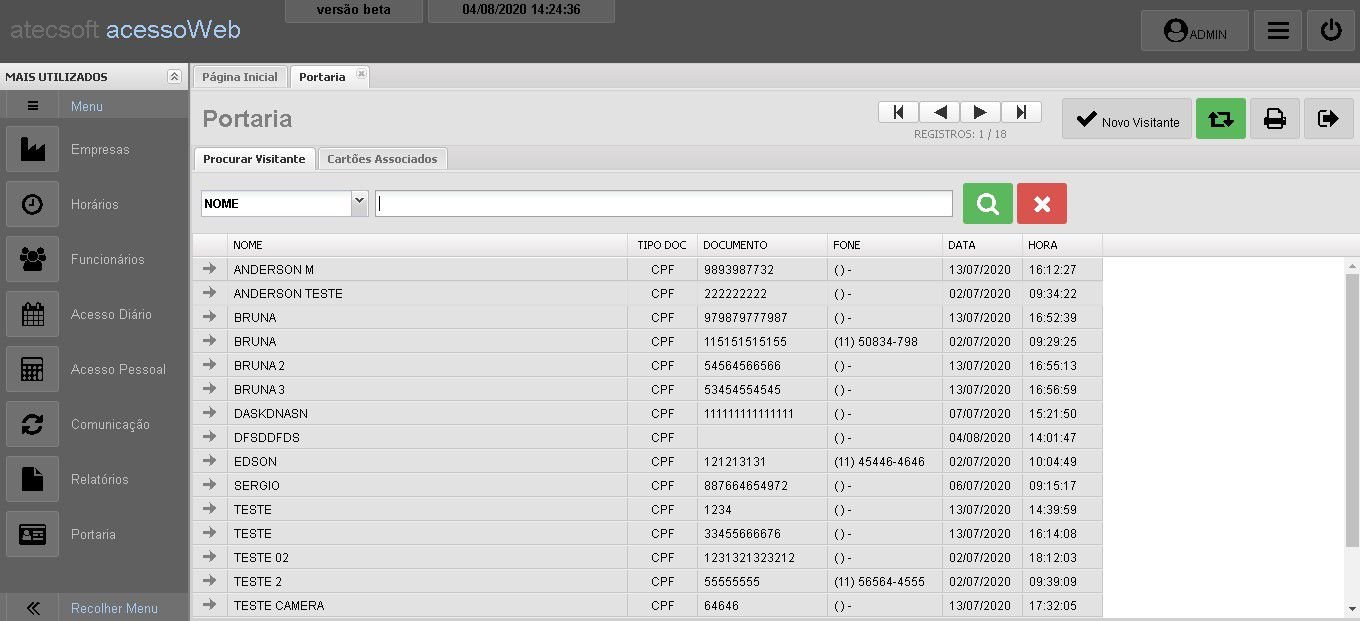Open the NOME search field dropdown

360,203
